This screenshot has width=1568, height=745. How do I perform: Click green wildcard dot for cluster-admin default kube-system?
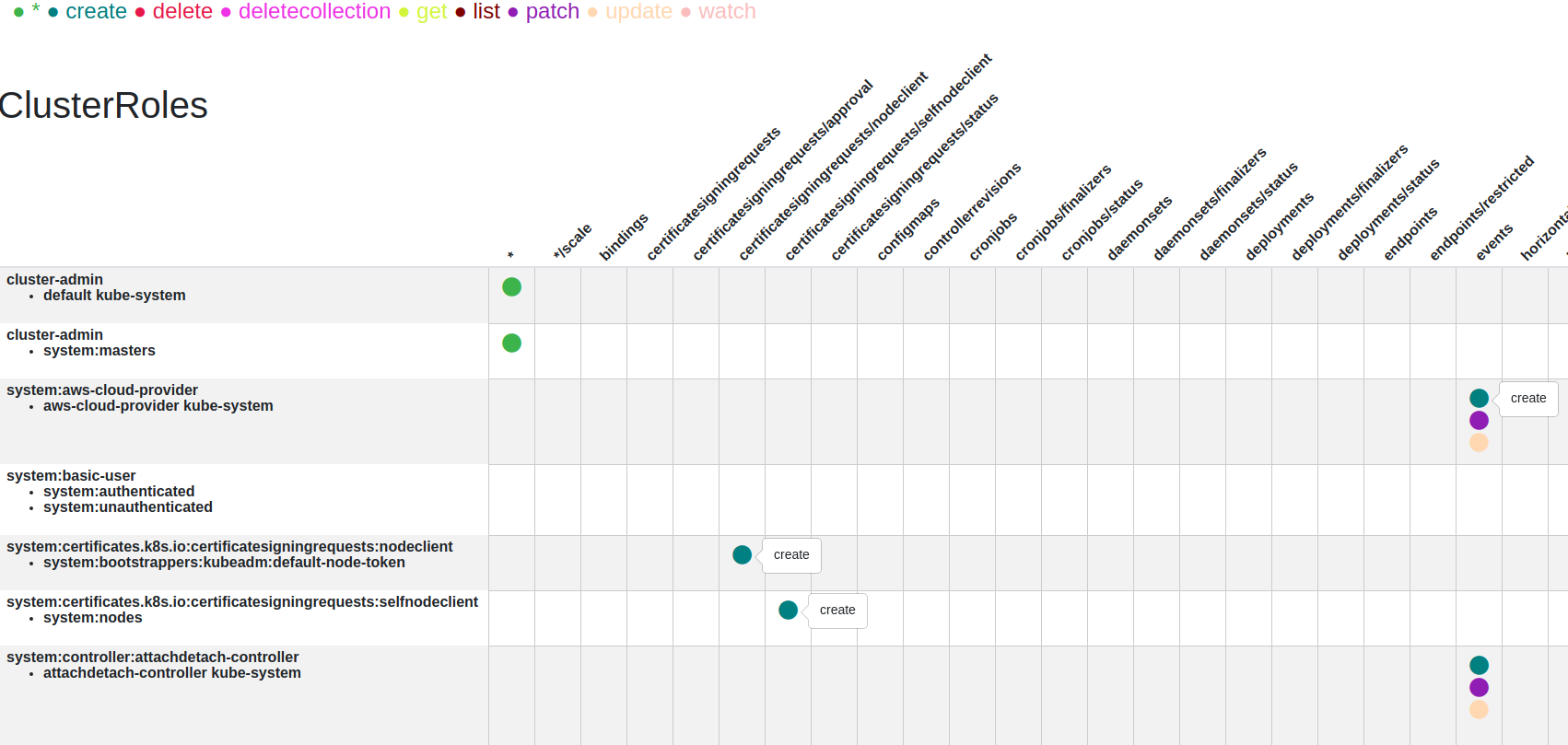coord(512,287)
